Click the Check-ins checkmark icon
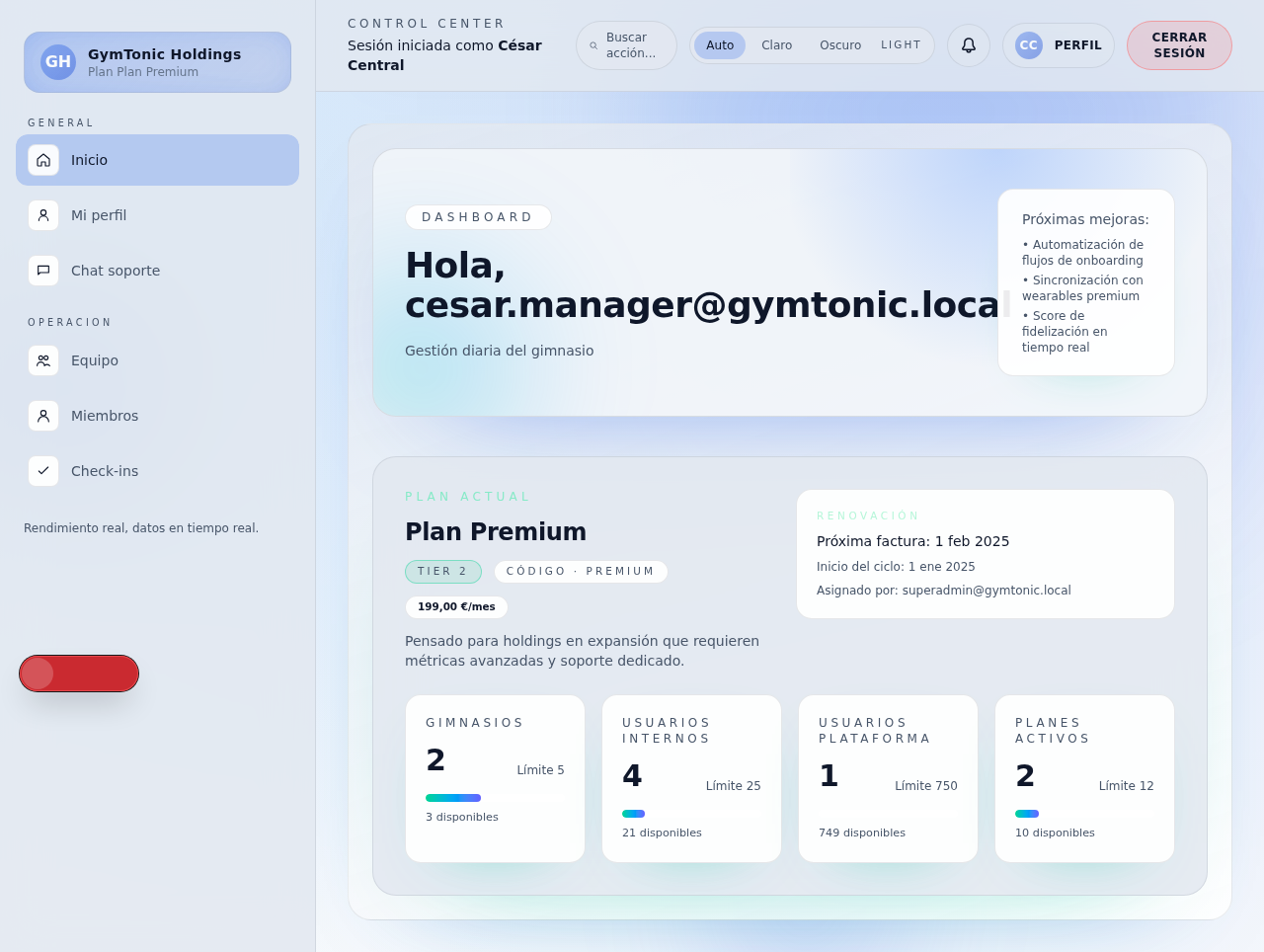 coord(43,471)
